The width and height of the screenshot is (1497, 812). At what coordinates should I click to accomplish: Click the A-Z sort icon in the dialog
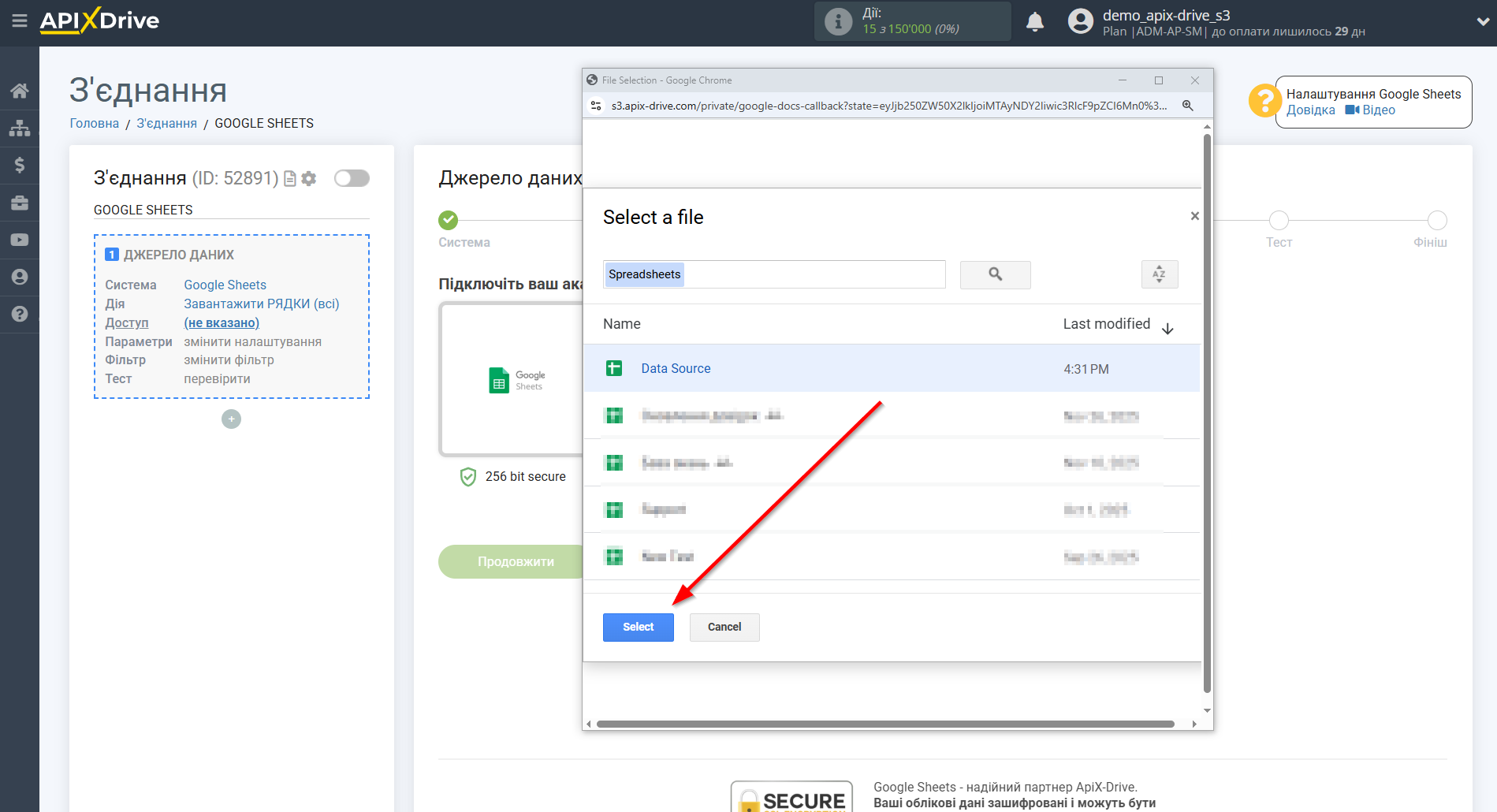(x=1159, y=274)
